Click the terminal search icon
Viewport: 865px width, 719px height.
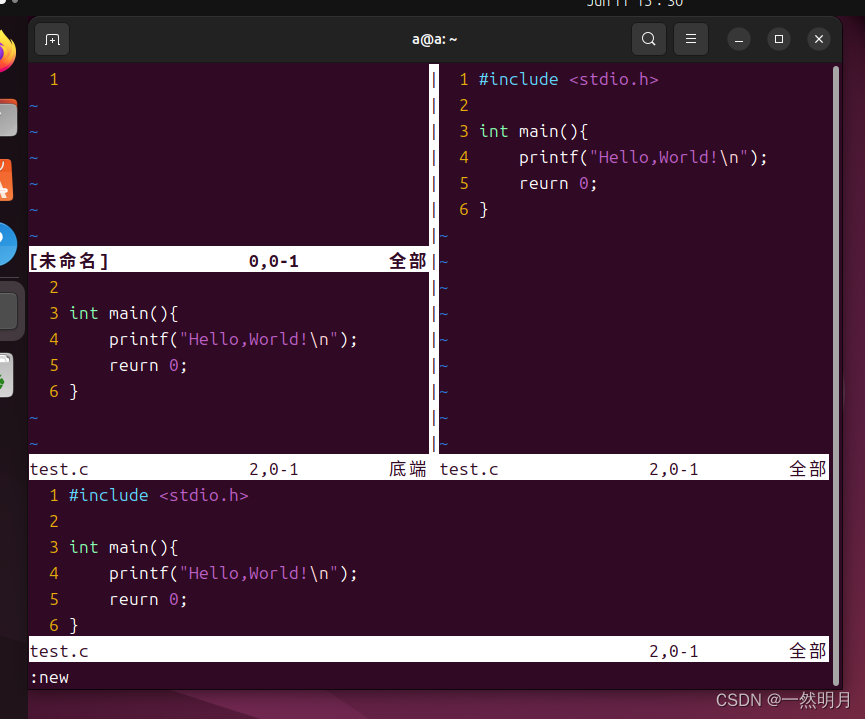point(649,39)
